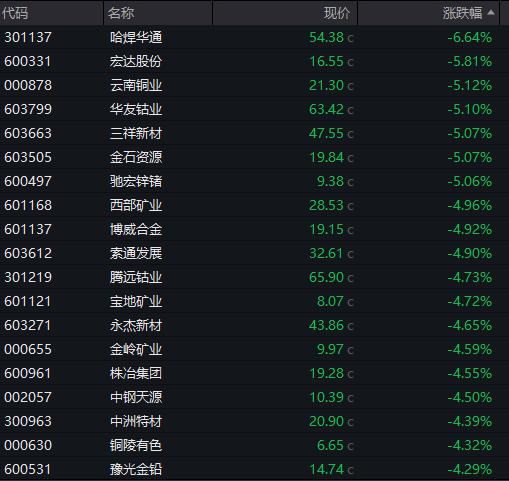
Task: Open the 驰宏锌锗 stock name
Action: [136, 181]
